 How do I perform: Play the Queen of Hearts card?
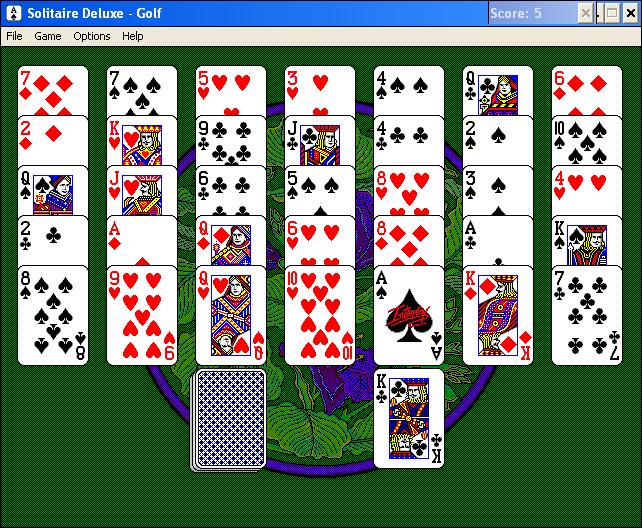[x=231, y=315]
